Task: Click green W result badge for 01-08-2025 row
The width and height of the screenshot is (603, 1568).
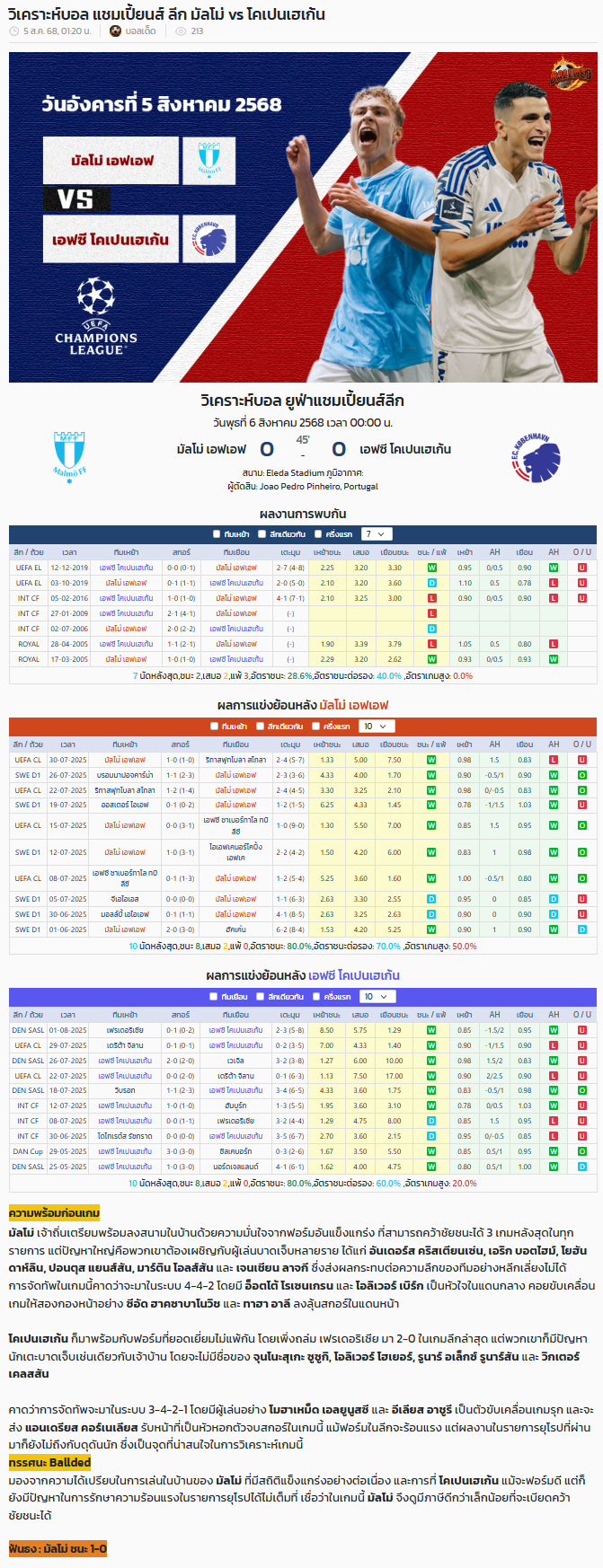Action: click(x=432, y=1030)
